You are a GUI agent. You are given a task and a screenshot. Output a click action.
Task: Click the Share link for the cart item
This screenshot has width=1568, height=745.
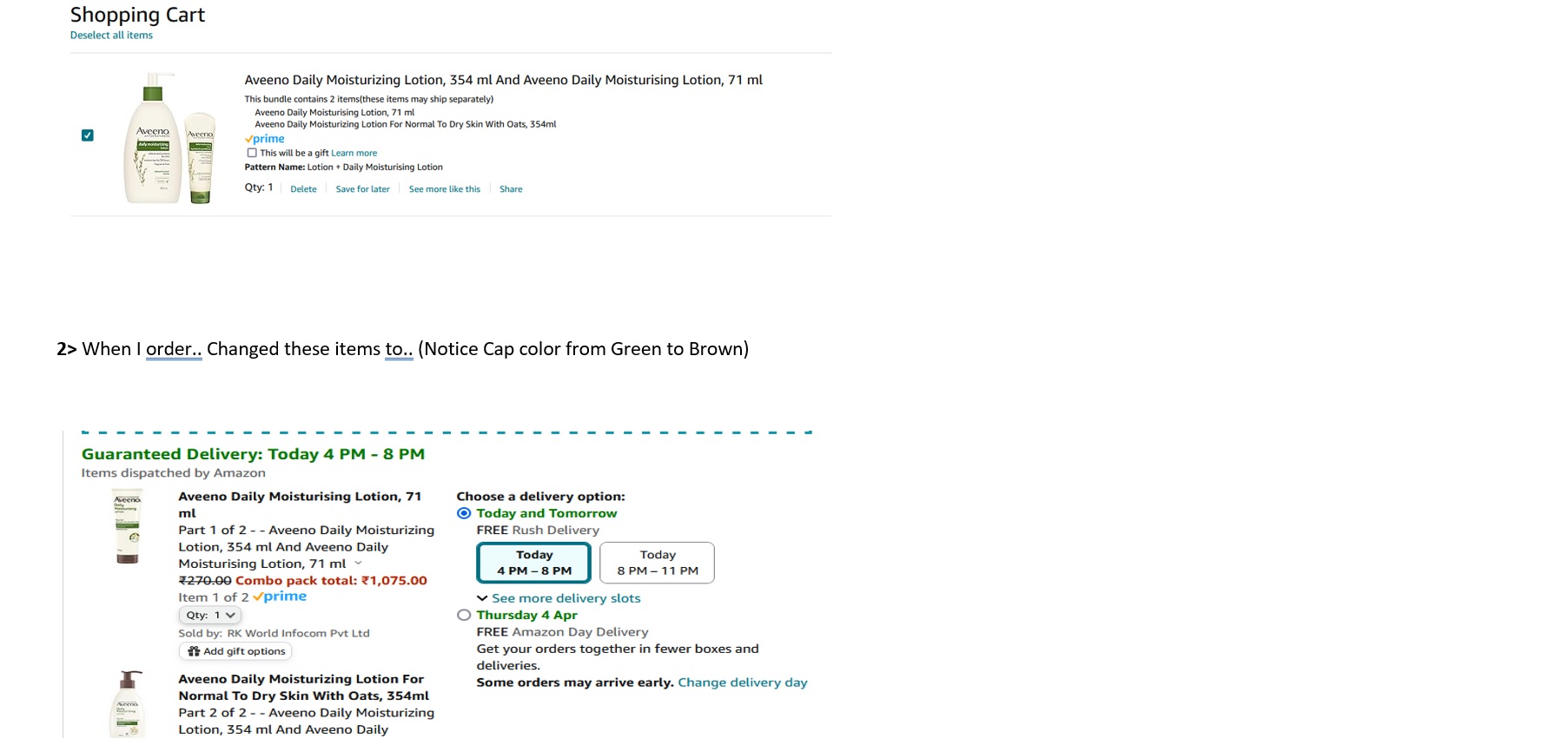511,189
